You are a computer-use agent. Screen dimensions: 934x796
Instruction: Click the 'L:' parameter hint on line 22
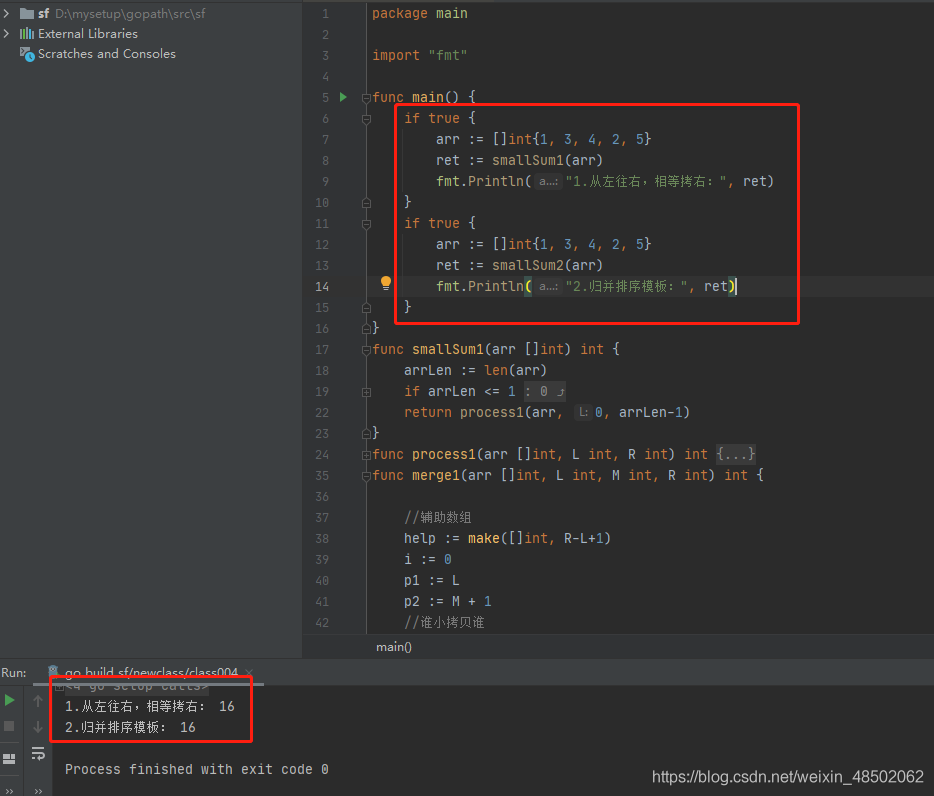pos(583,412)
